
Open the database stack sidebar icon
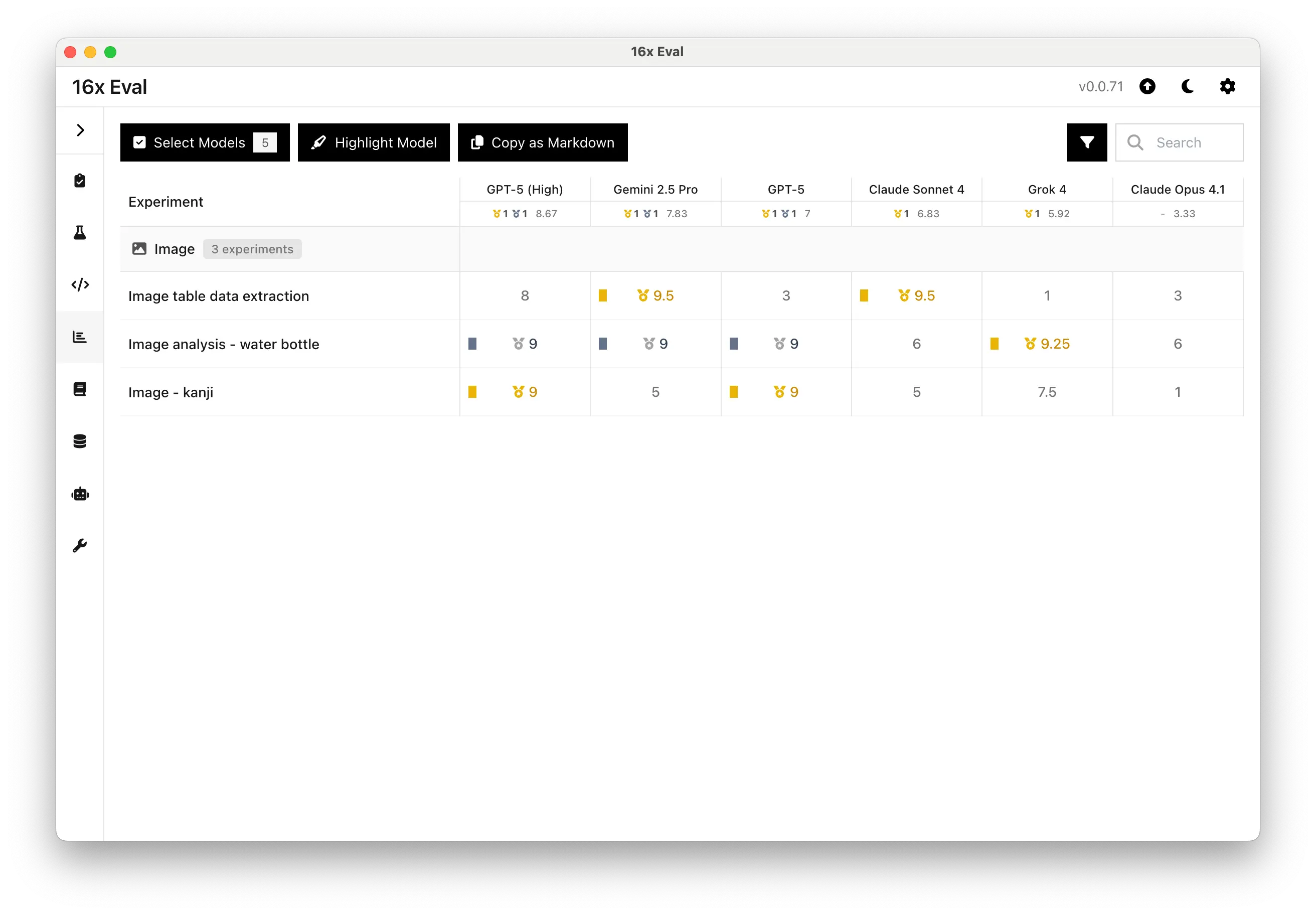click(x=80, y=441)
